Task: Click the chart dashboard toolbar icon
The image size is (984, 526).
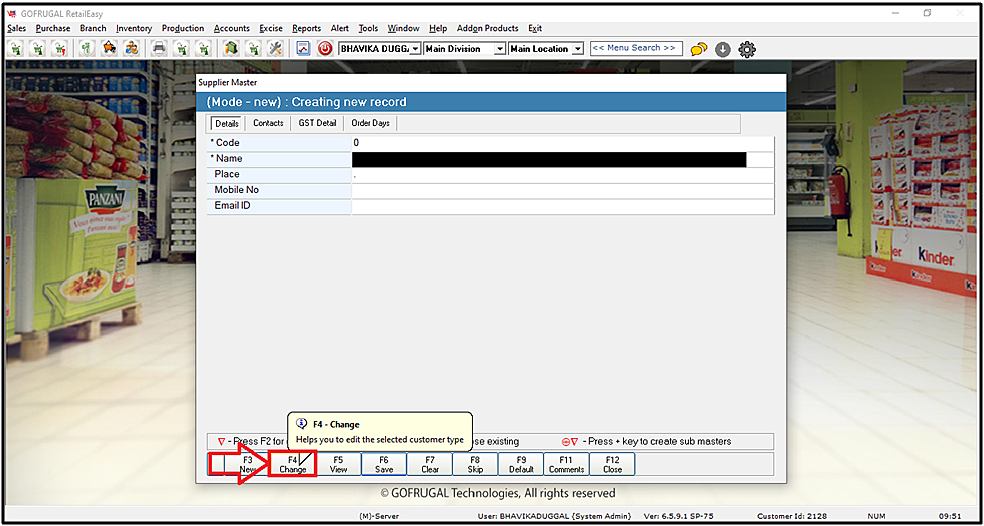Action: coord(304,48)
